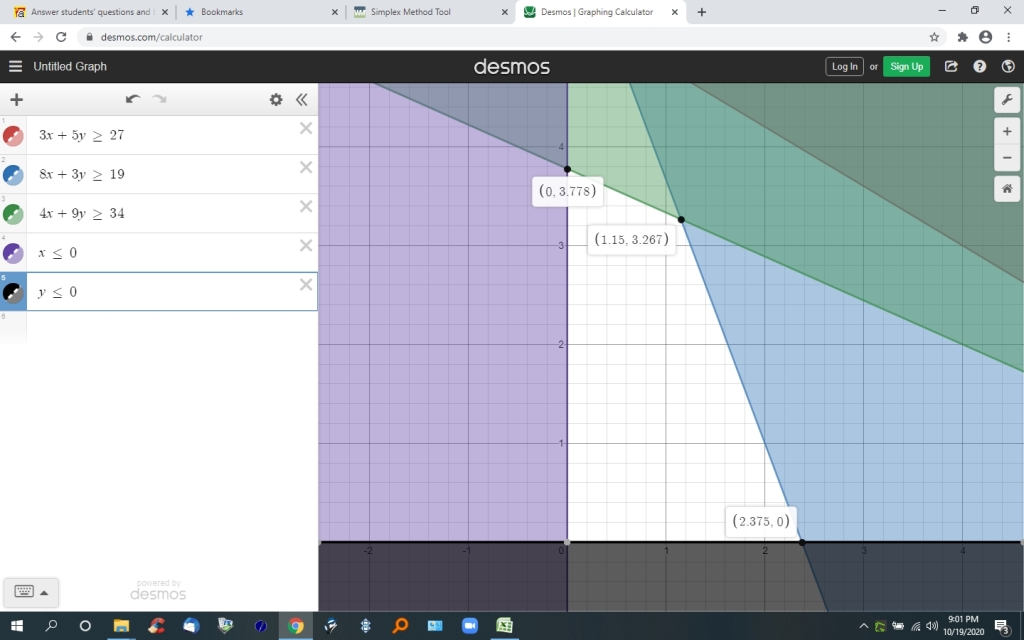Hide the 8x + 3y ≥ 19 graph
Screen dimensions: 1024x640
[x=13, y=175]
